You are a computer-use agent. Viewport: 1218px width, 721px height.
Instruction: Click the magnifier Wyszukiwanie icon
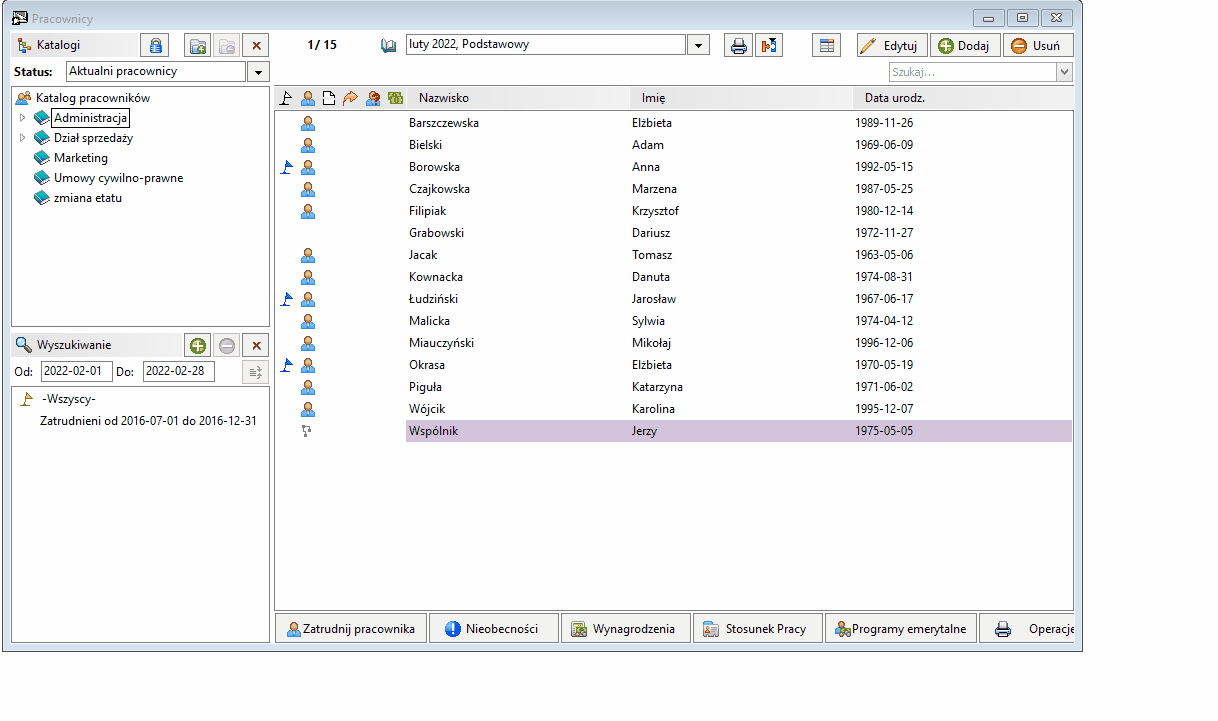(x=24, y=345)
